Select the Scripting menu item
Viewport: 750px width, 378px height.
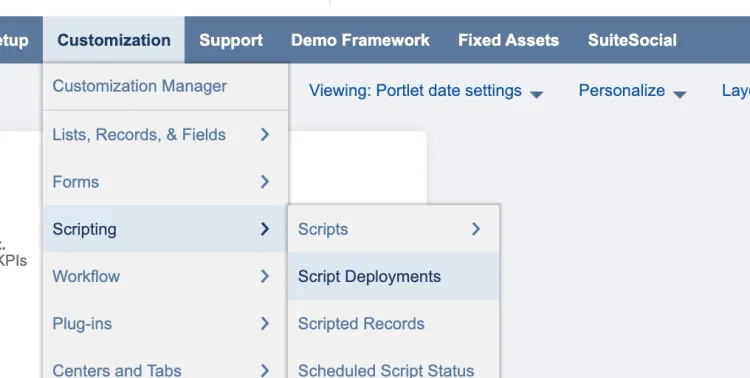pos(165,229)
